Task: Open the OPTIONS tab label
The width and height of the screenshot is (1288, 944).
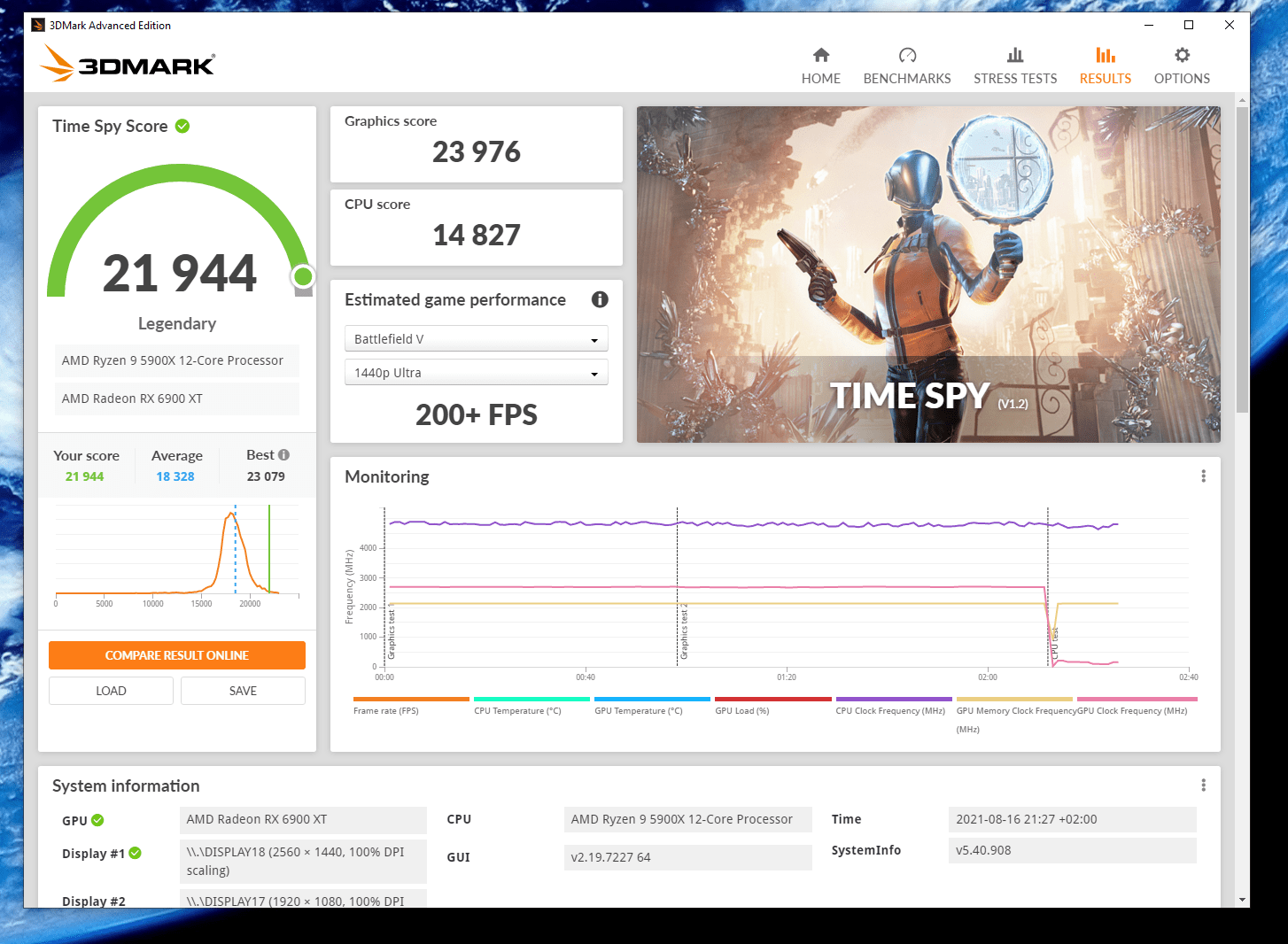Action: (x=1182, y=78)
